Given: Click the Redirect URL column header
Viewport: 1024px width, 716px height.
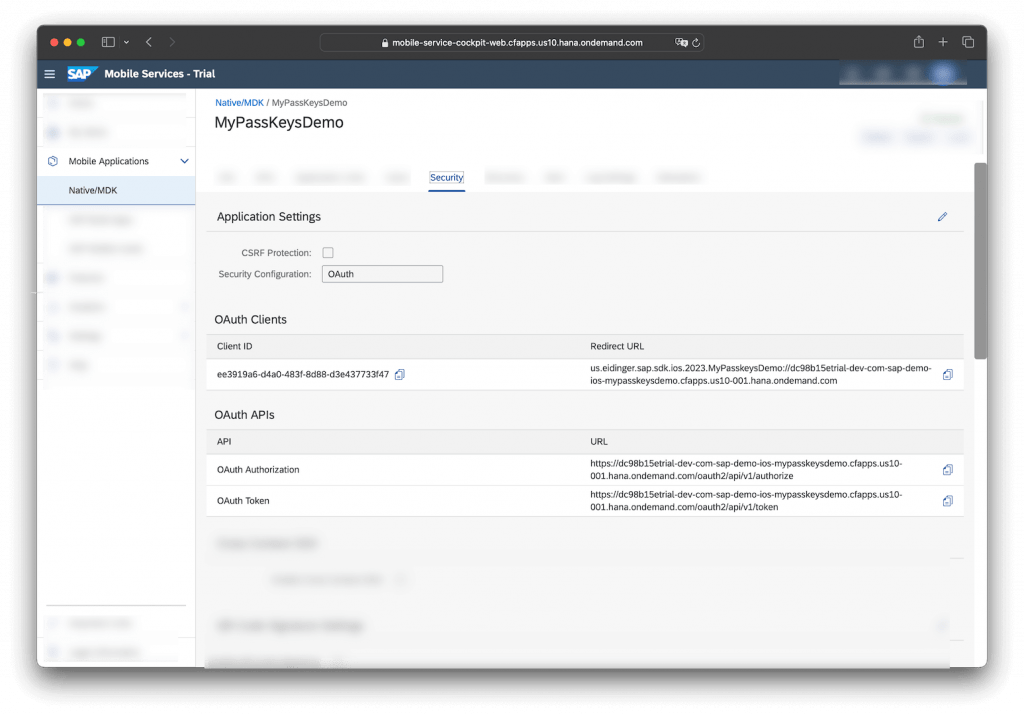Looking at the screenshot, I should click(617, 346).
